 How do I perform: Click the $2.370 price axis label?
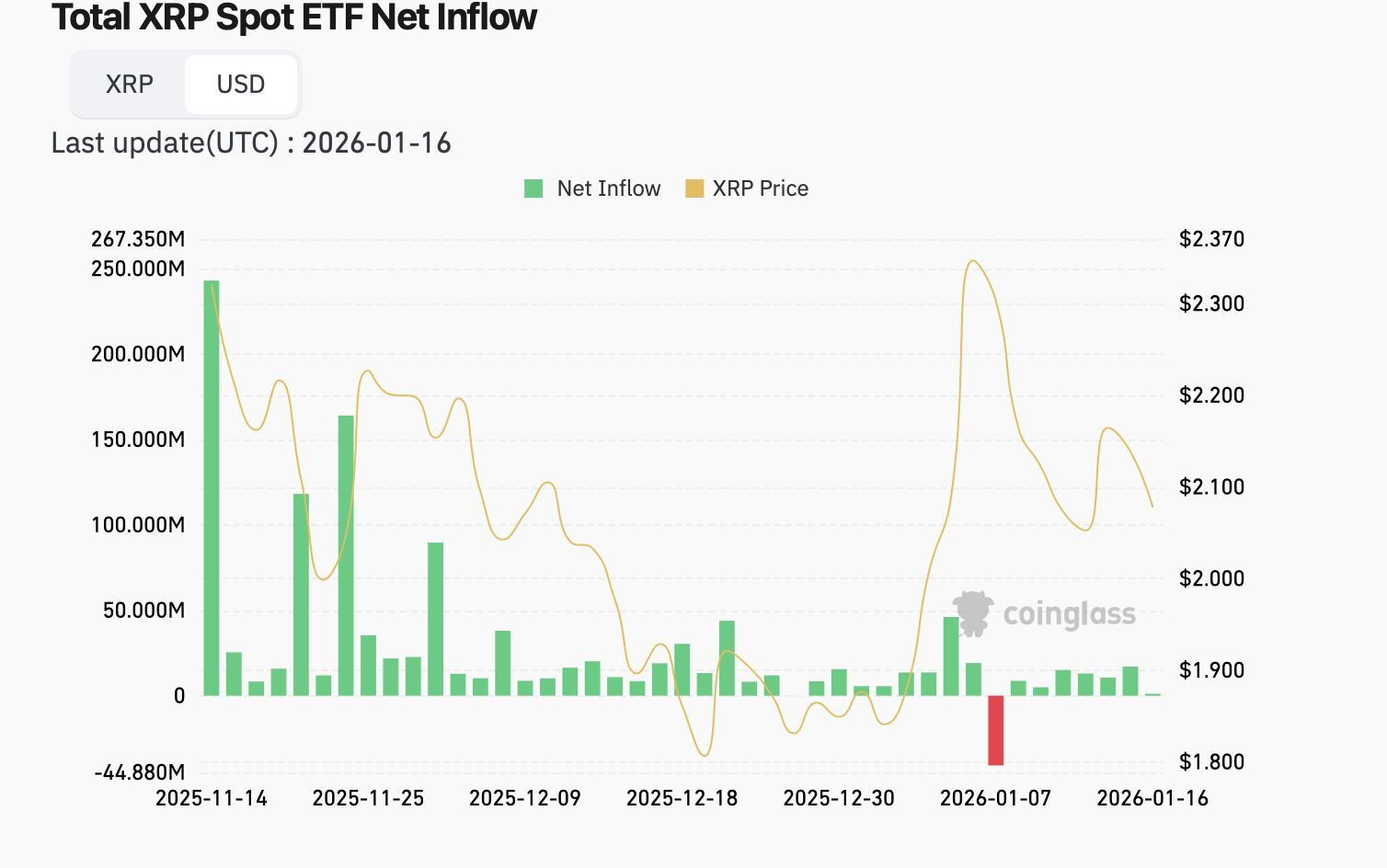click(x=1211, y=240)
